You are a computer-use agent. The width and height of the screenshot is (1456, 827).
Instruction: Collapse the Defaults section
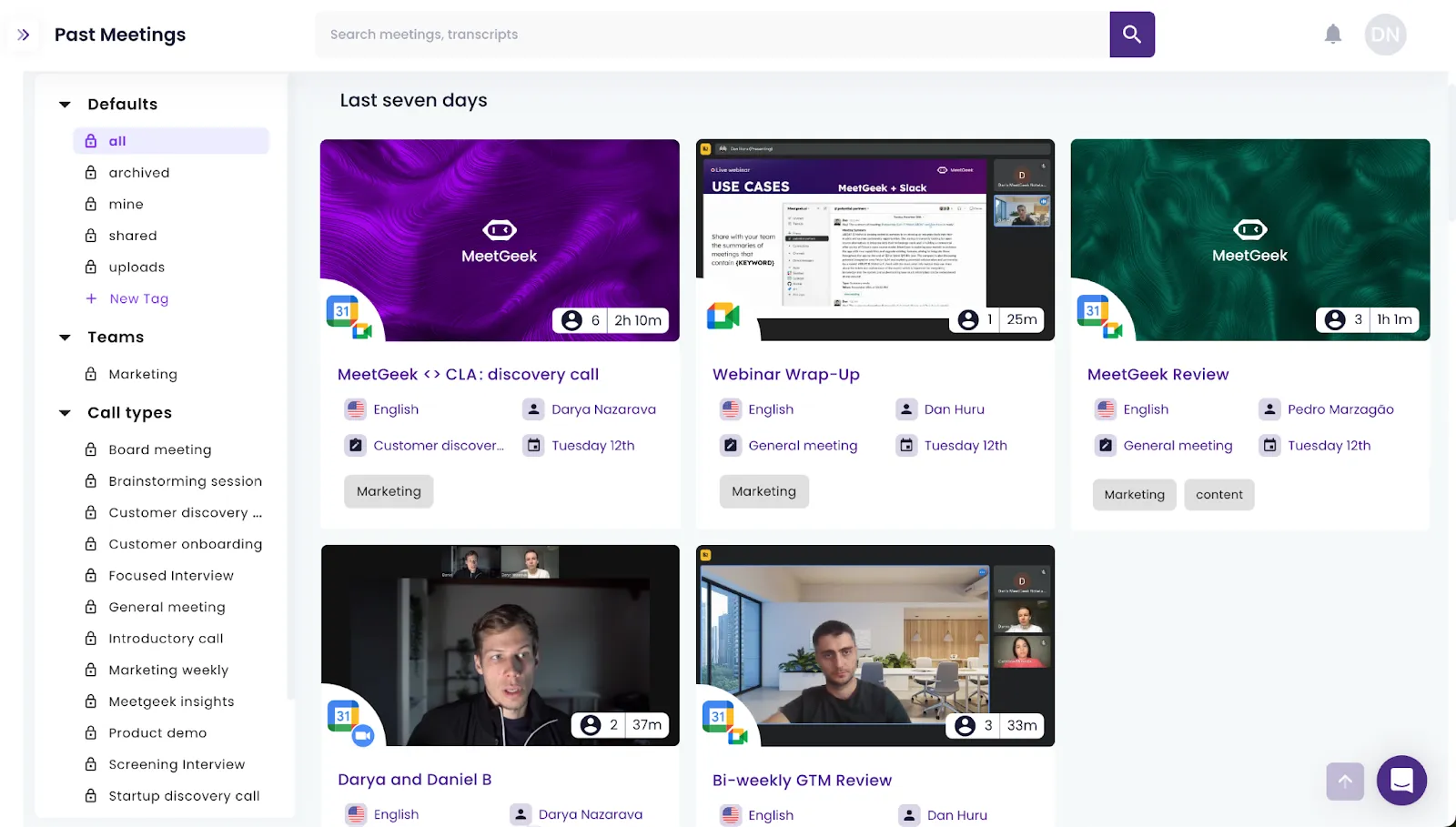[64, 104]
